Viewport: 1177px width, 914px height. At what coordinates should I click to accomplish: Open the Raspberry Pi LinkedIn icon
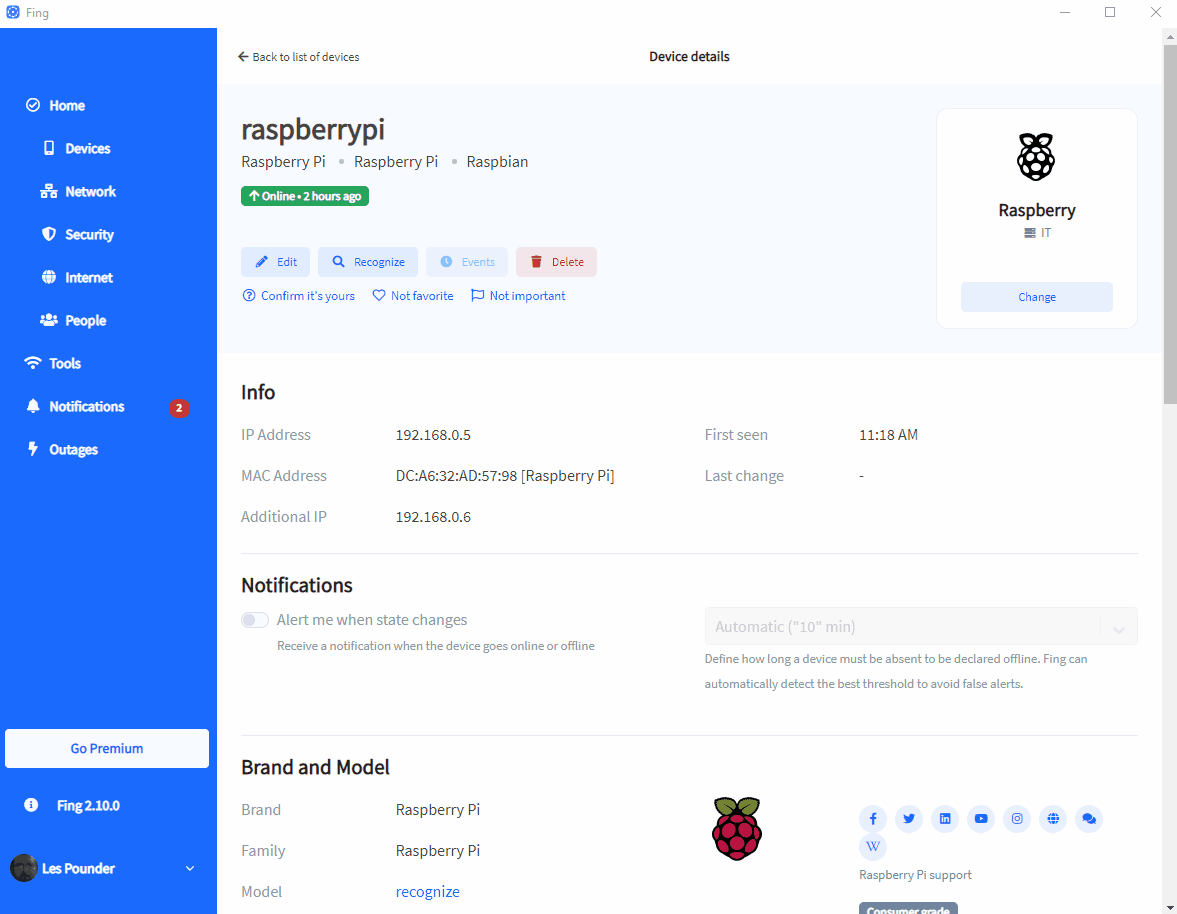pyautogui.click(x=945, y=819)
